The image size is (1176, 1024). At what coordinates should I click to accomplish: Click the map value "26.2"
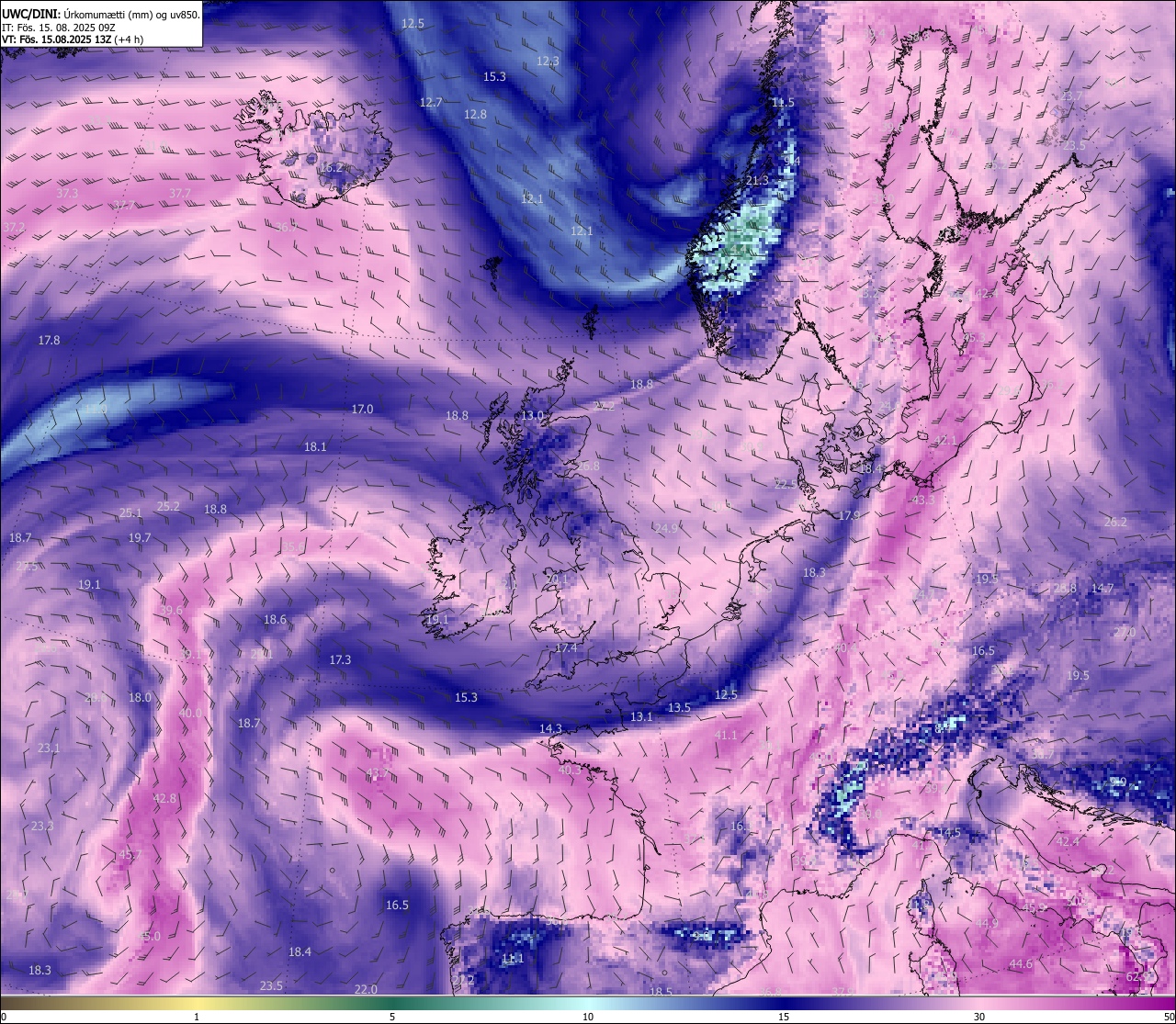click(1114, 523)
